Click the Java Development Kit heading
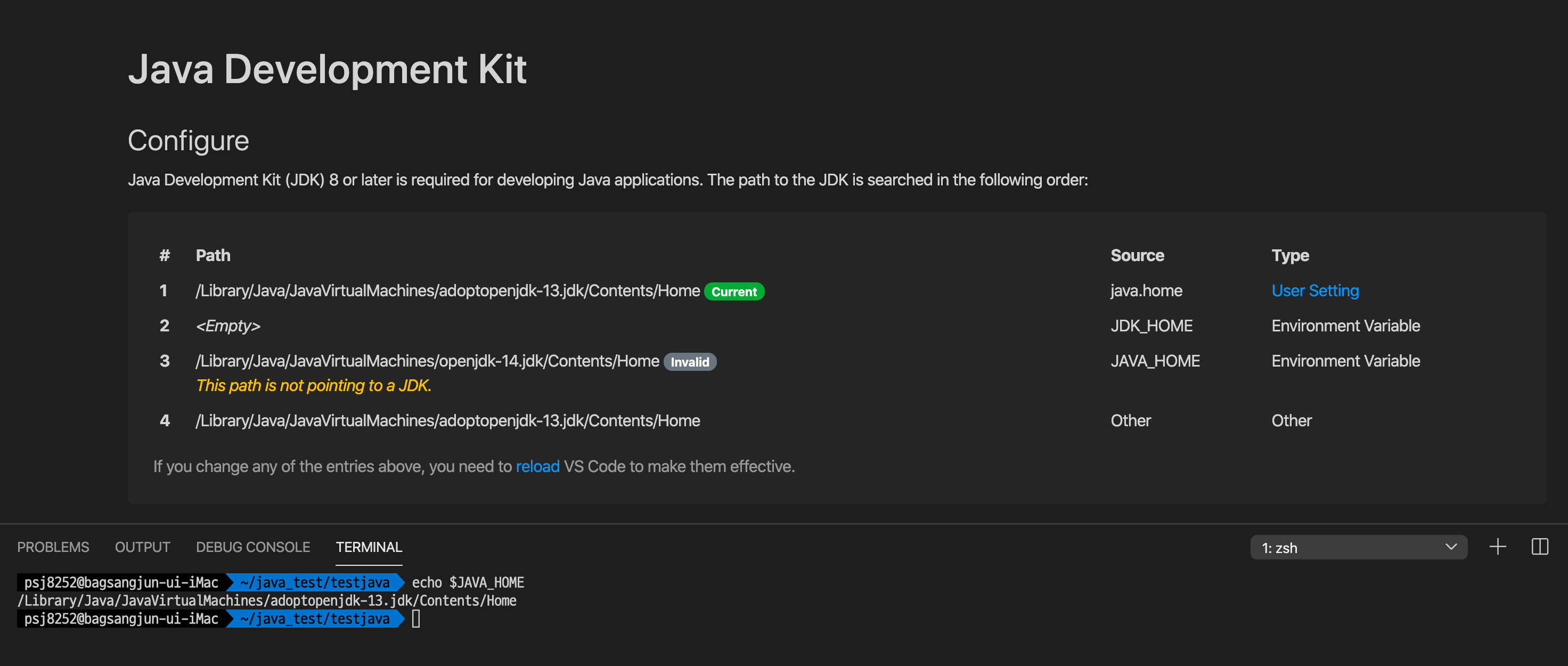This screenshot has width=1568, height=666. click(327, 69)
